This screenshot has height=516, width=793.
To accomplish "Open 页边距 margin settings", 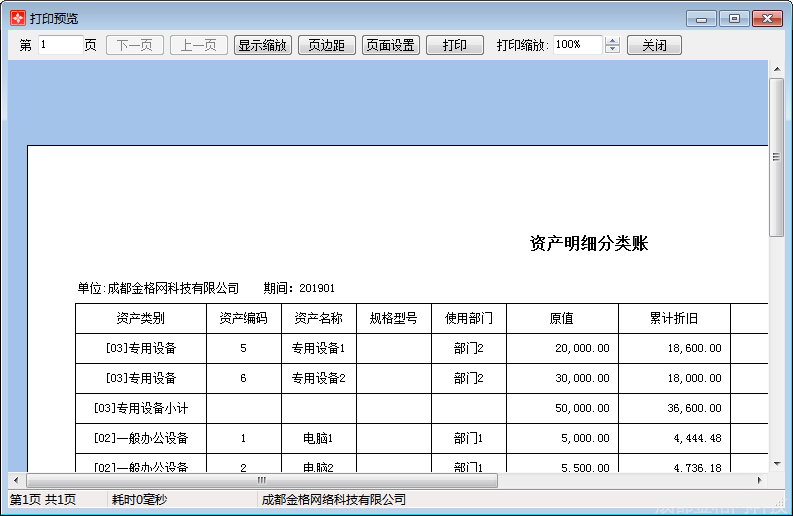I will tap(326, 45).
